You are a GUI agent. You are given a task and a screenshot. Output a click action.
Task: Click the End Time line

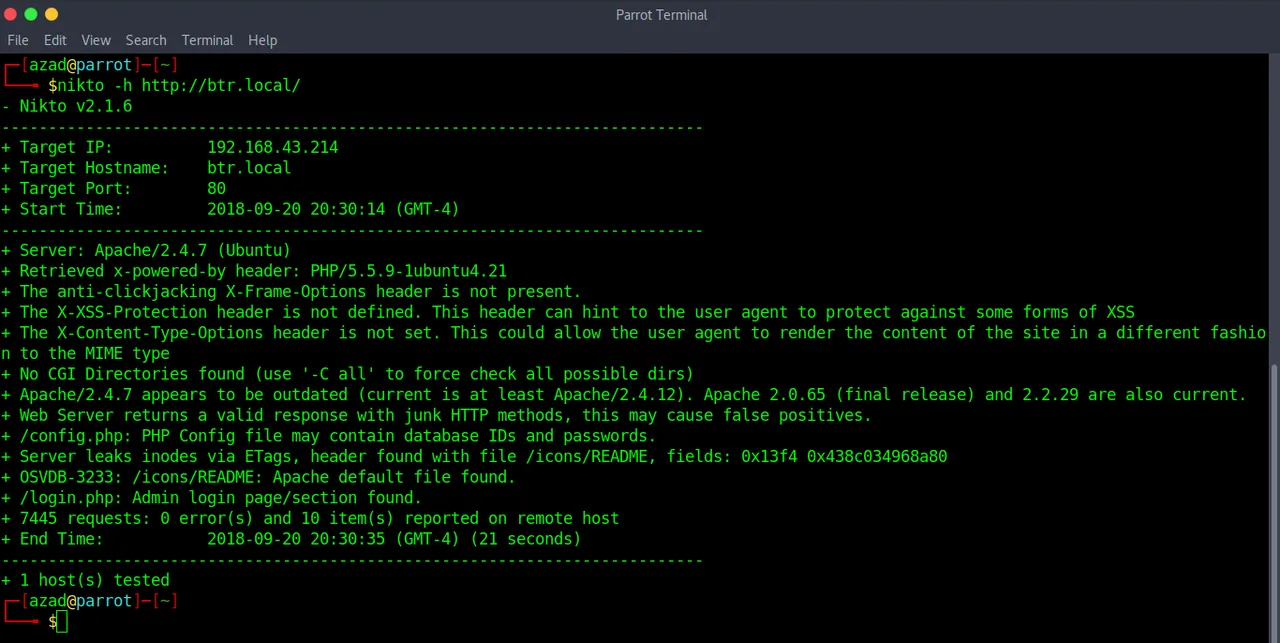tap(291, 539)
